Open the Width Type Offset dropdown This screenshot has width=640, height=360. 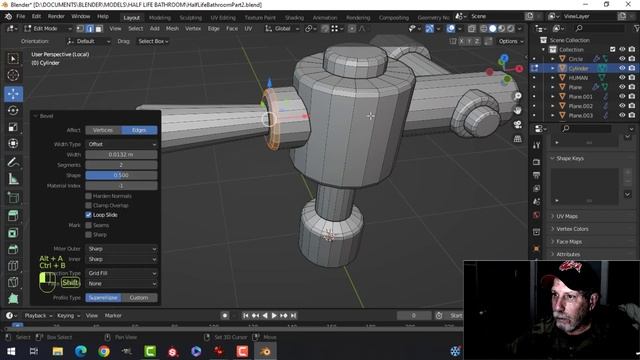tap(121, 144)
